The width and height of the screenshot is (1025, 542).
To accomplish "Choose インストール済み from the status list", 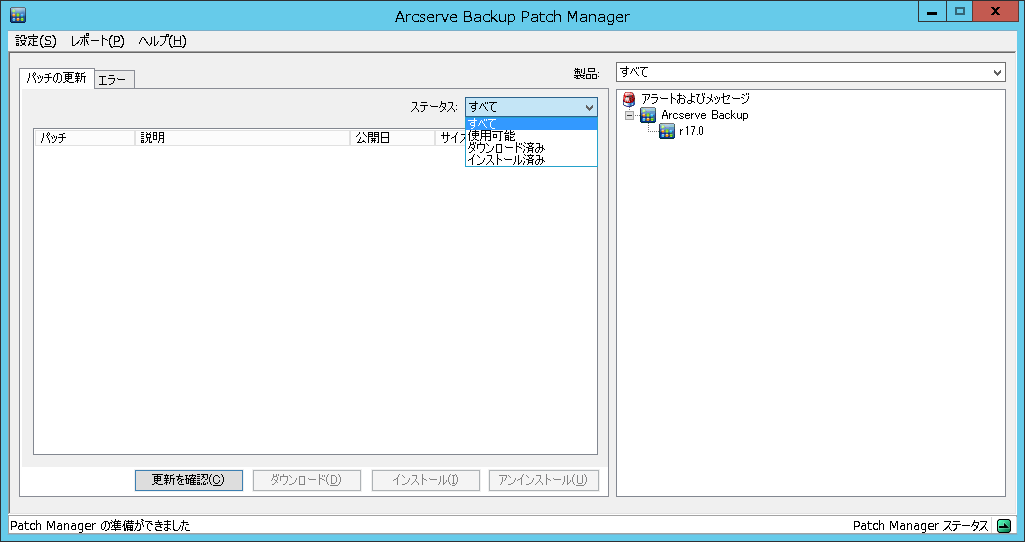I will [531, 160].
